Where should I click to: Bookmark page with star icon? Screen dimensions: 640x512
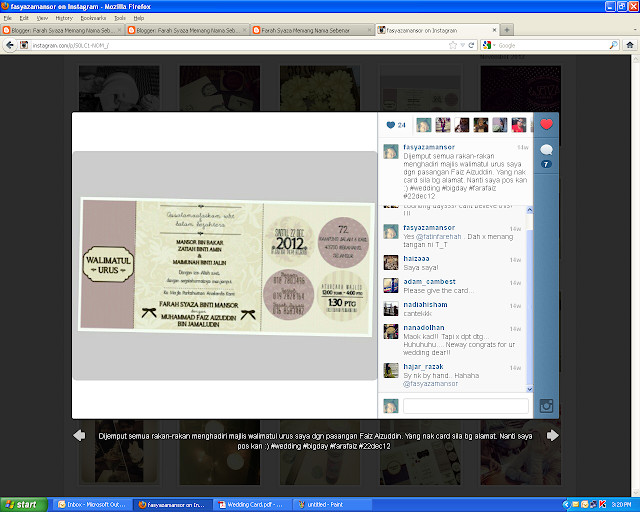tap(453, 45)
